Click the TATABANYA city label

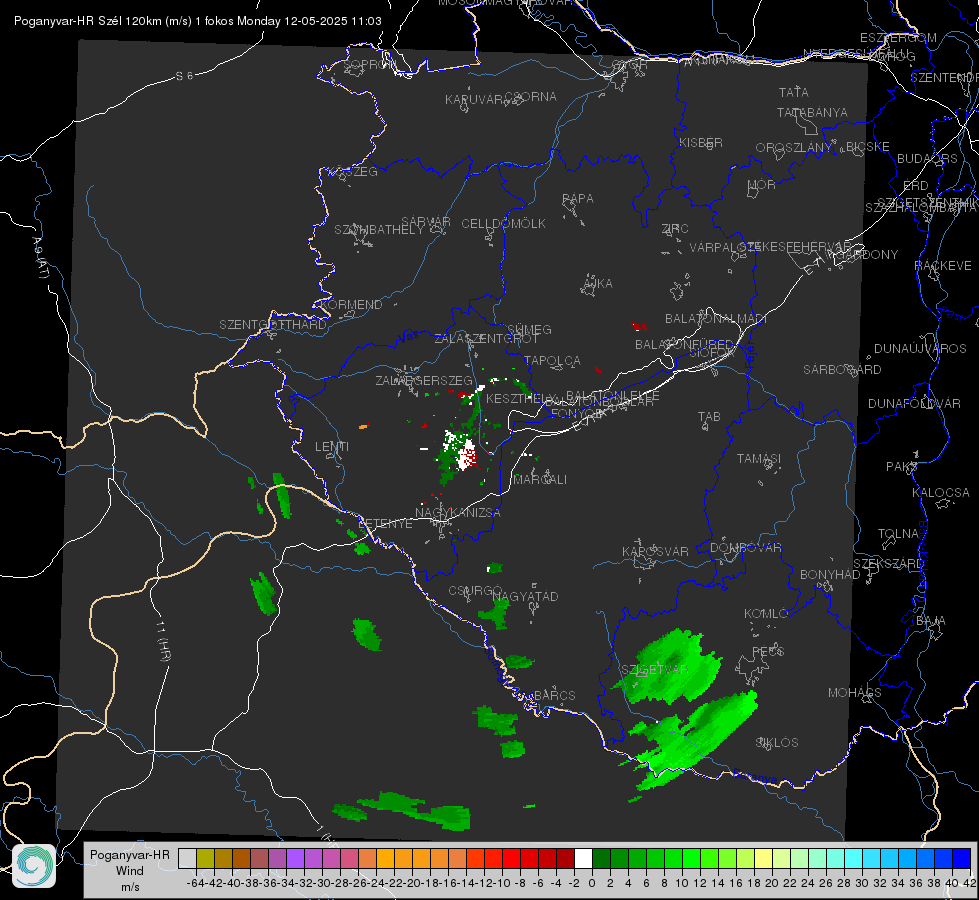pyautogui.click(x=812, y=112)
